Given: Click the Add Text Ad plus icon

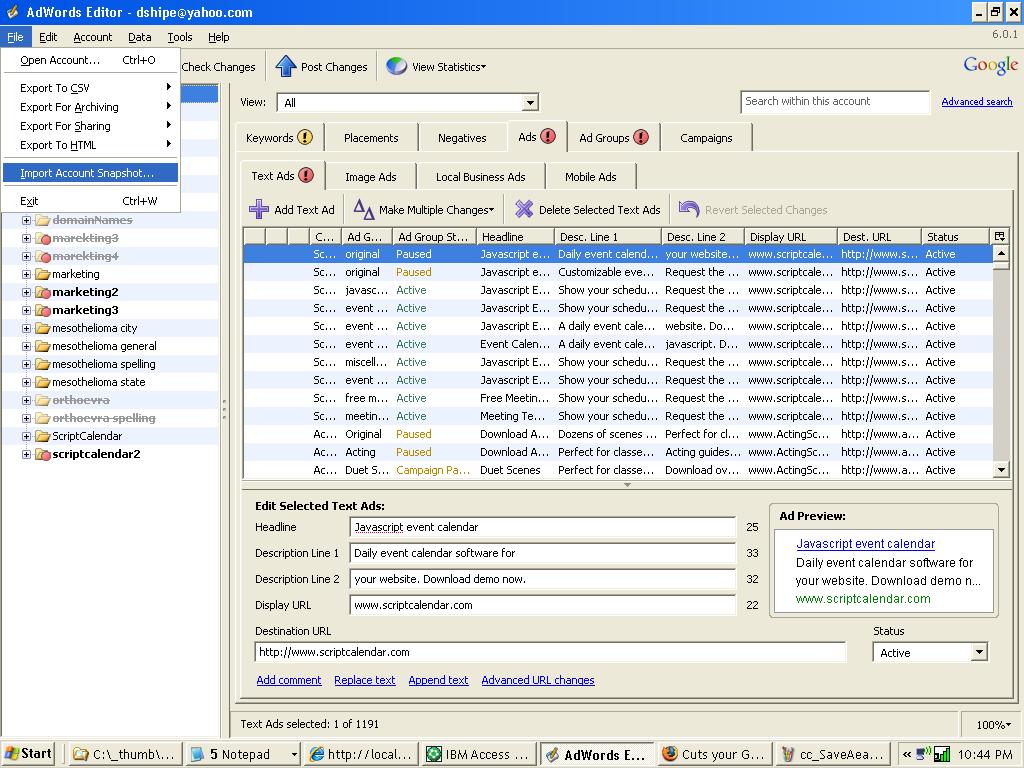Looking at the screenshot, I should (x=259, y=209).
